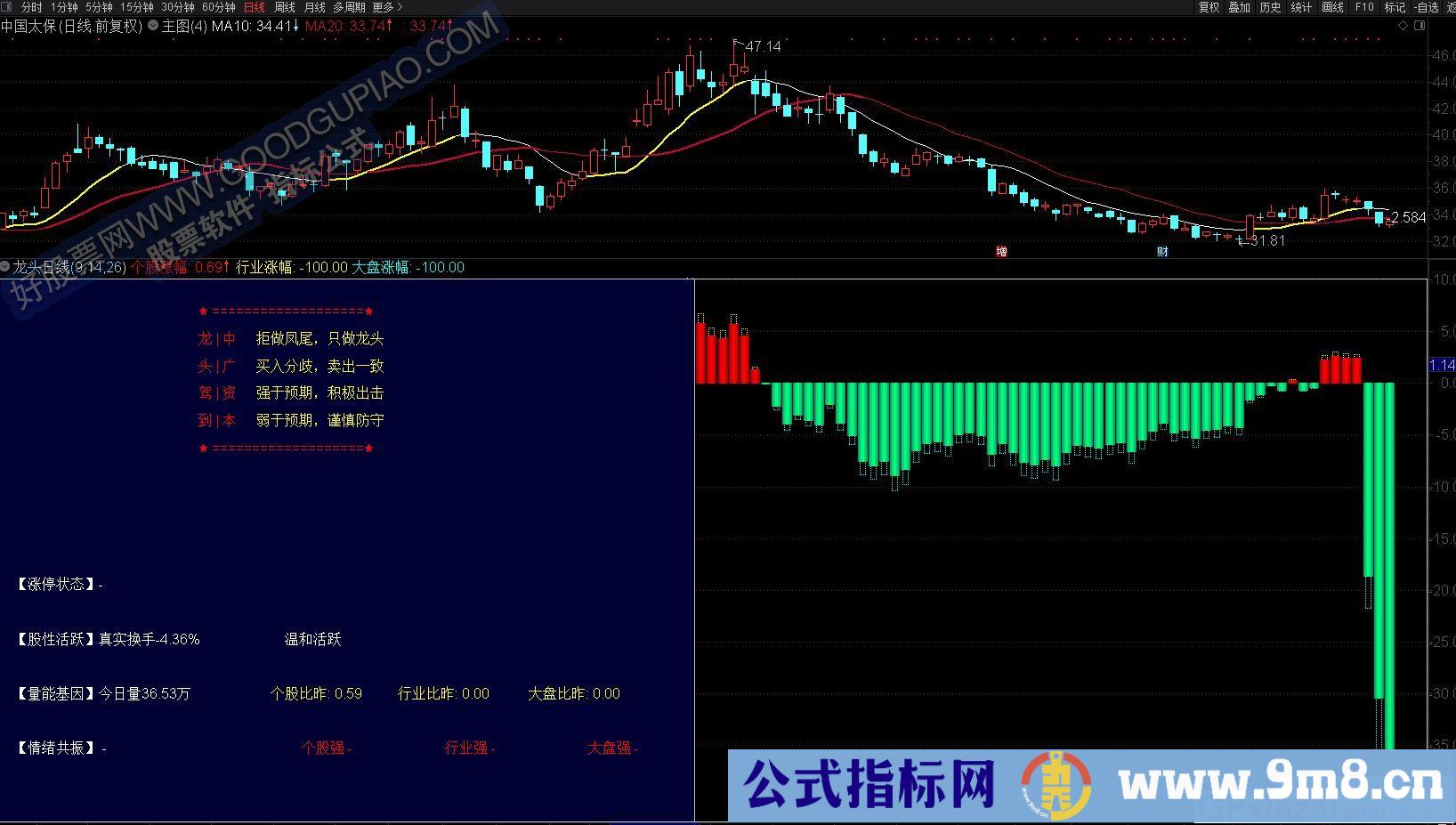The height and width of the screenshot is (825, 1456).
Task: Open the 历史 history button
Action: point(1270,7)
